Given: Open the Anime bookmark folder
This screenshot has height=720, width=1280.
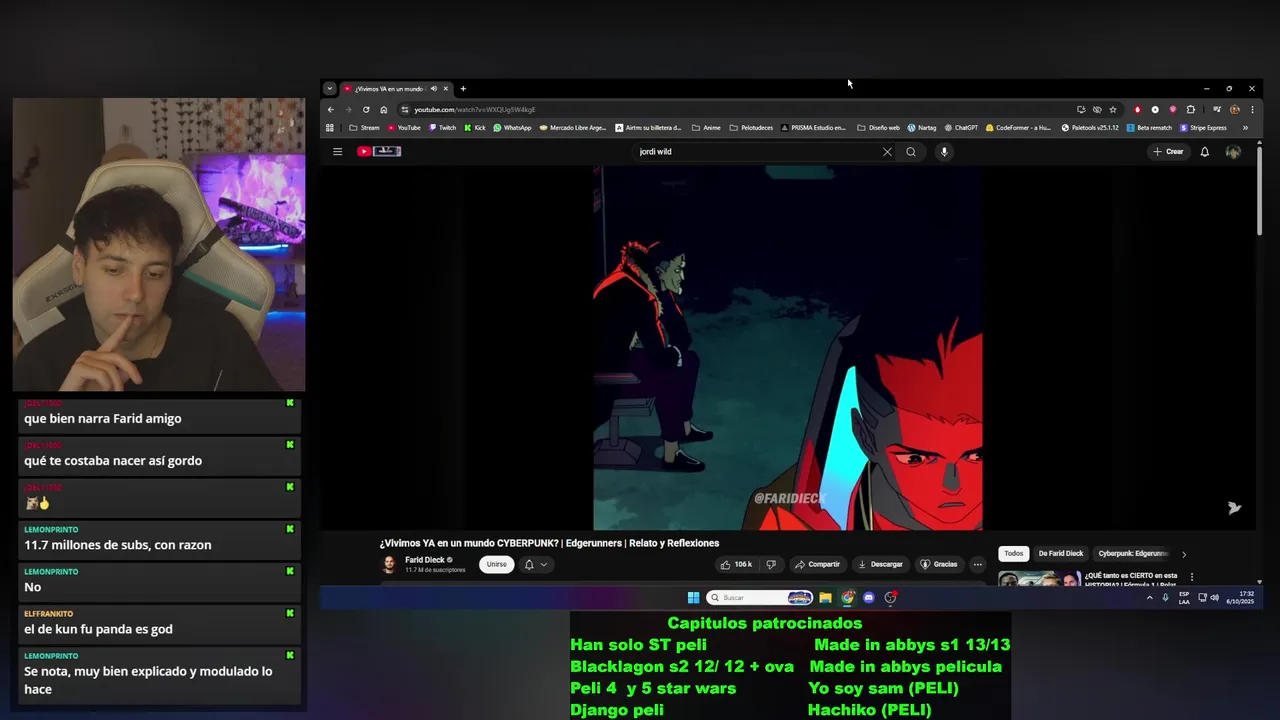Looking at the screenshot, I should pyautogui.click(x=706, y=128).
